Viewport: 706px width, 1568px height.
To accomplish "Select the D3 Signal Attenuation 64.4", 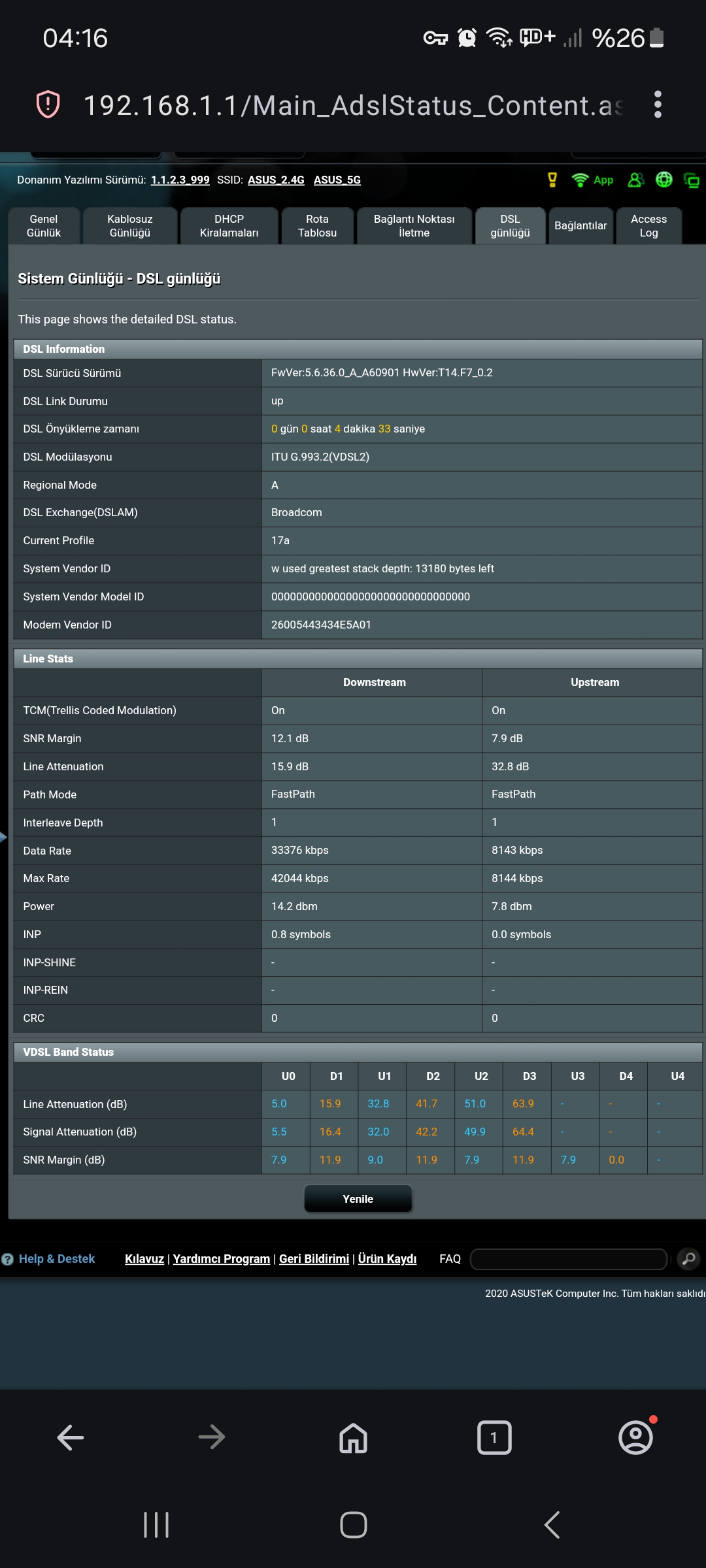I will pos(524,1132).
